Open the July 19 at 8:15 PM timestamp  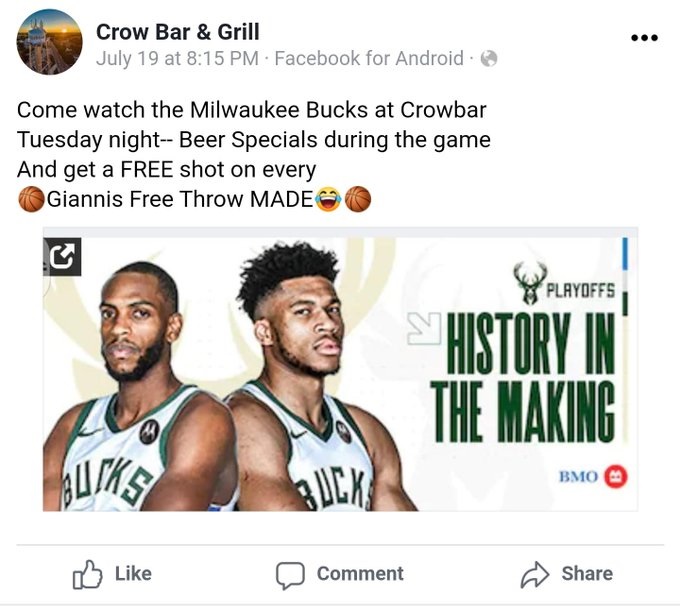pos(177,59)
